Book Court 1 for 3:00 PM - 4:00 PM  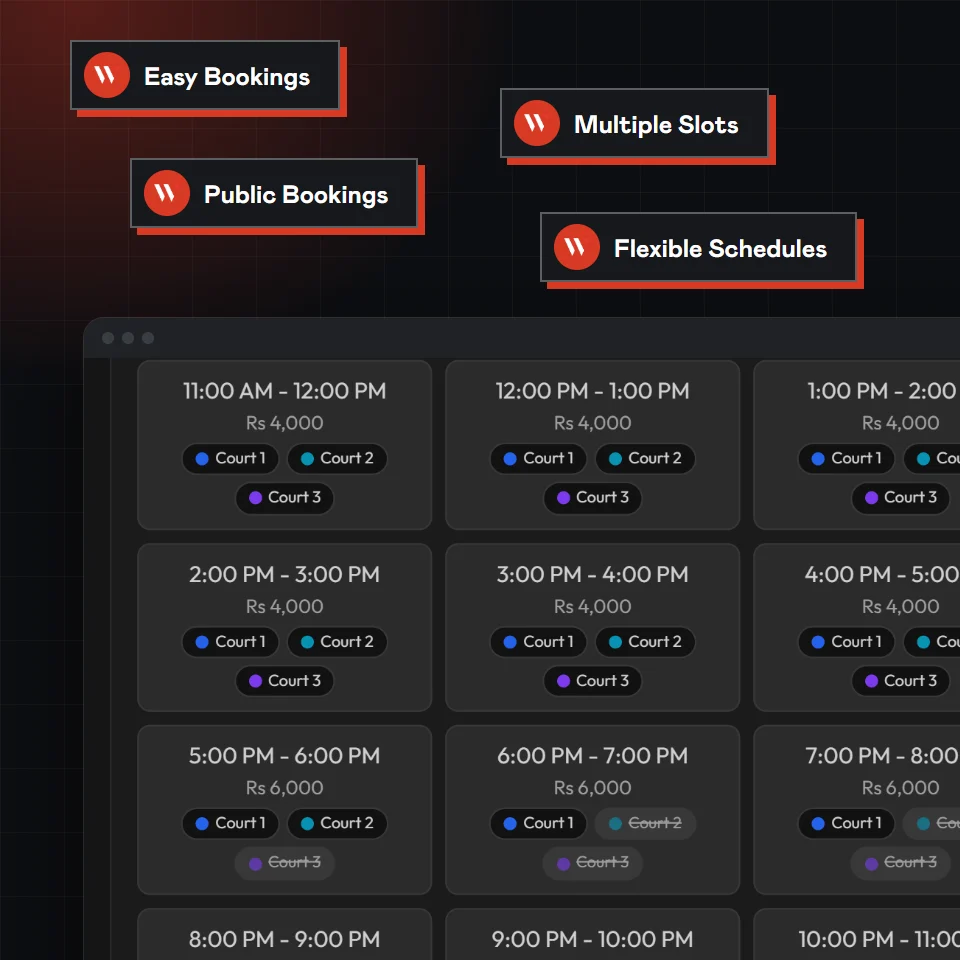(538, 642)
